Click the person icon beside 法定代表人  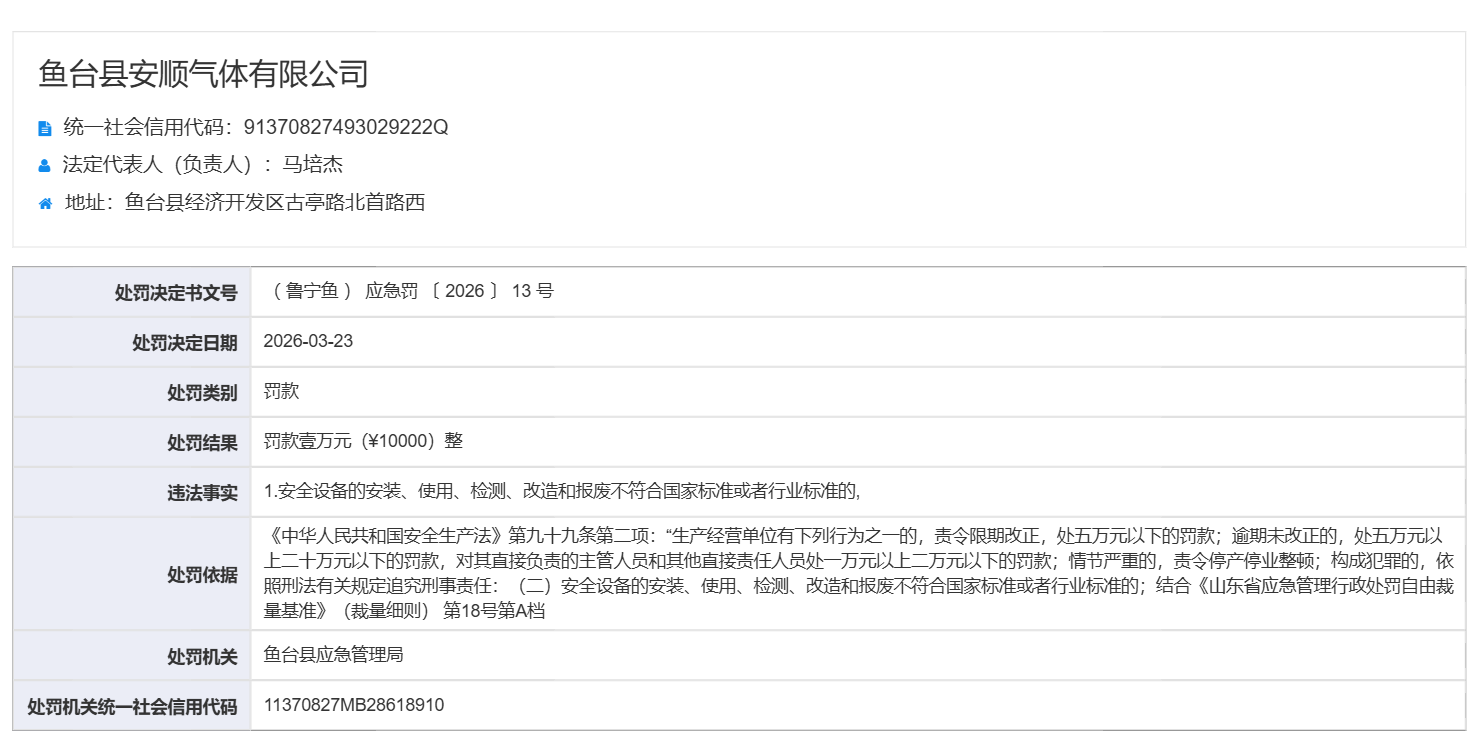pos(44,166)
